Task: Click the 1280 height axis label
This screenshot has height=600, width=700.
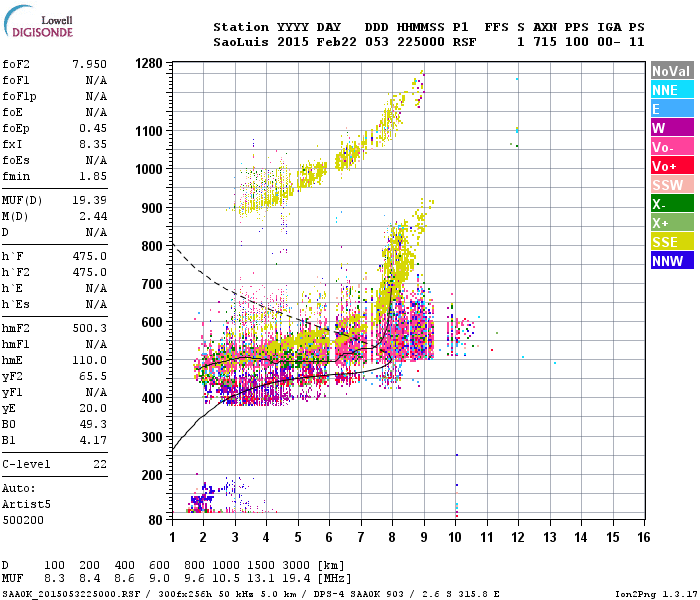Action: coord(149,63)
